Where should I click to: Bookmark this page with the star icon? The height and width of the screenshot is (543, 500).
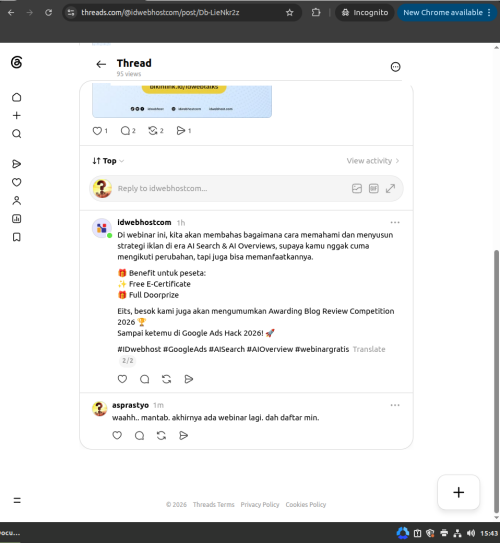289,13
